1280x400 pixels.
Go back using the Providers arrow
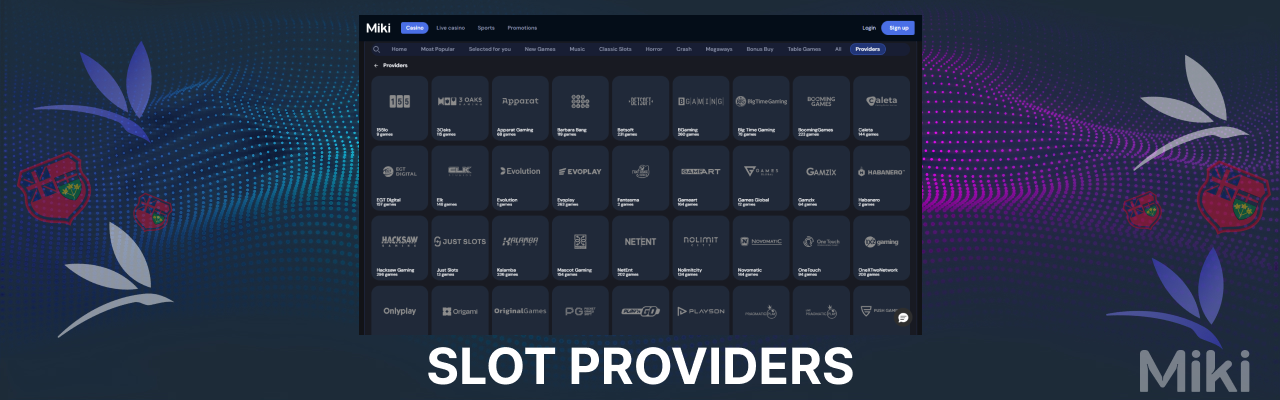[376, 65]
